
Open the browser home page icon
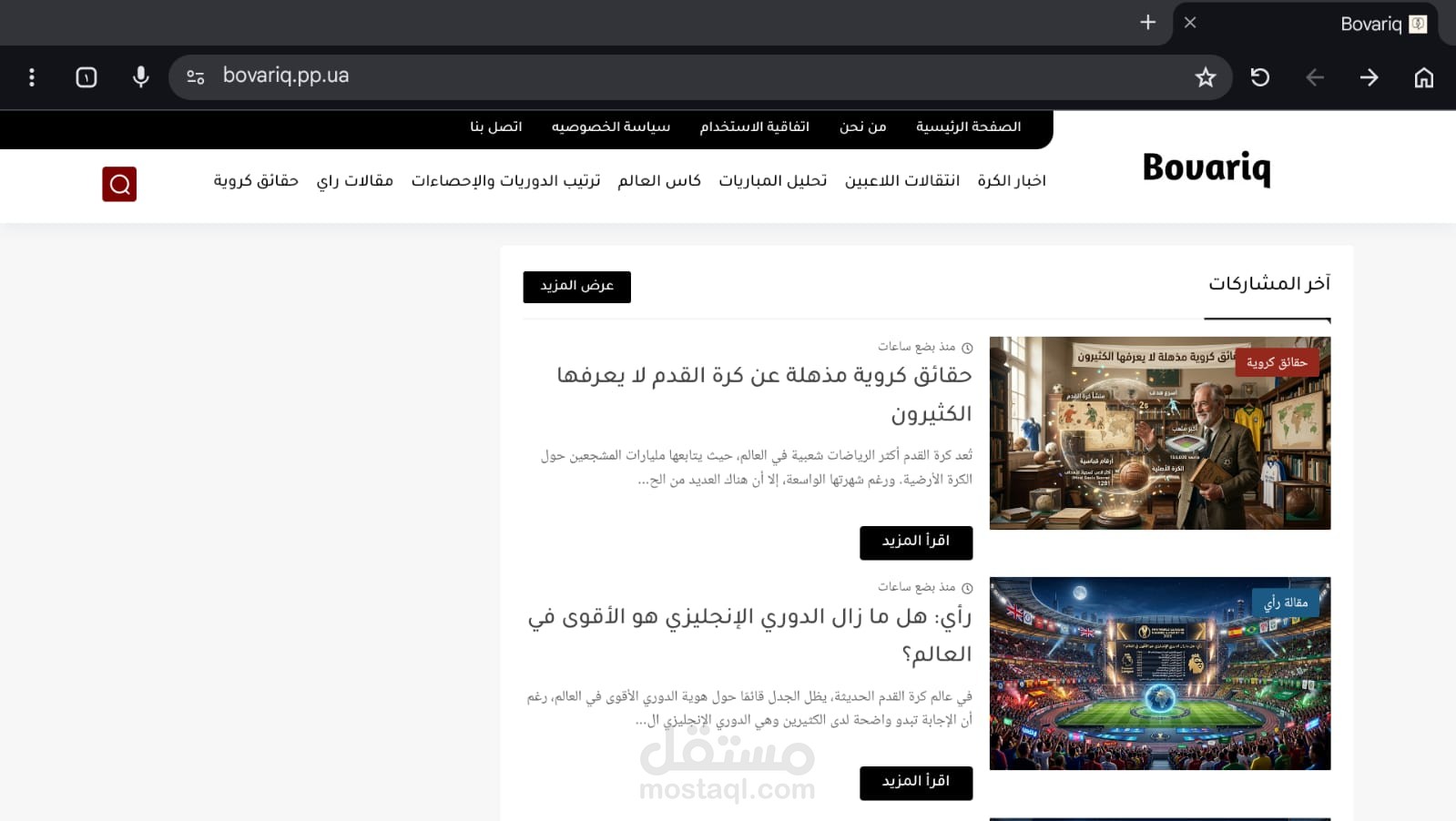1423,77
